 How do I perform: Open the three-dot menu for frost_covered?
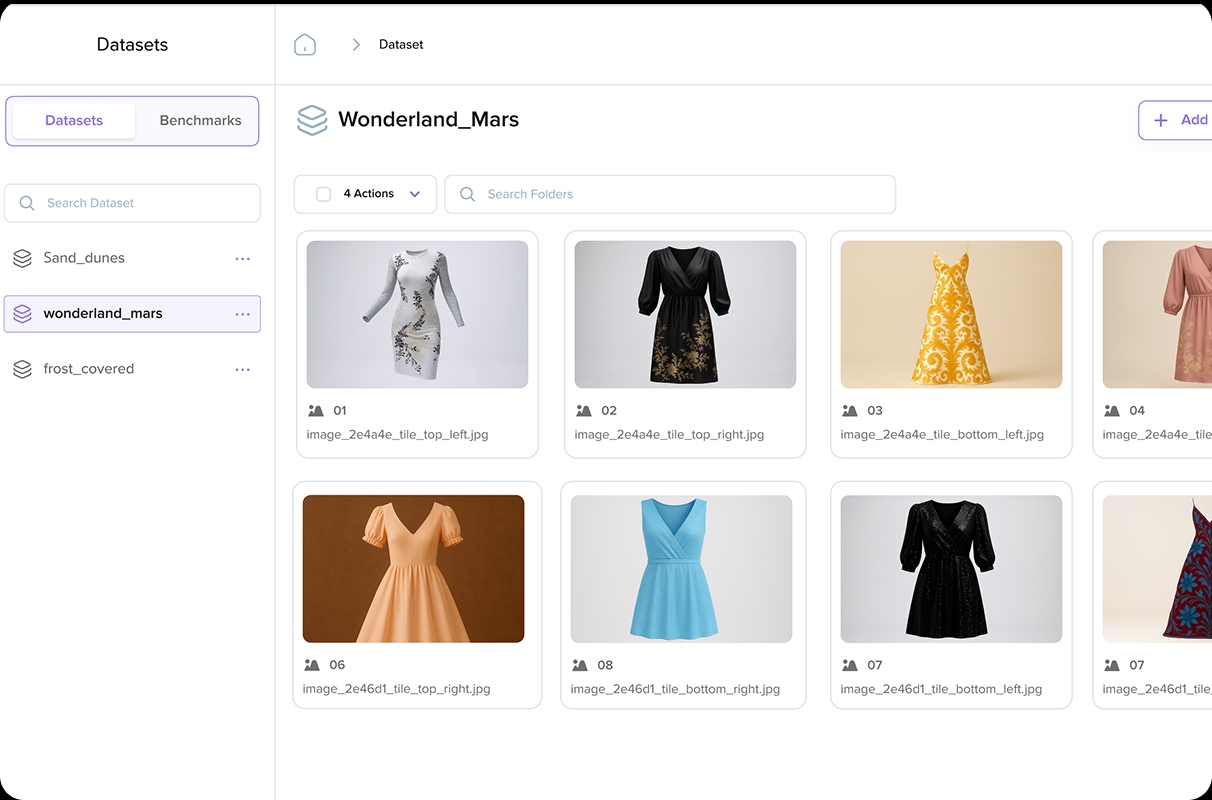coord(242,369)
